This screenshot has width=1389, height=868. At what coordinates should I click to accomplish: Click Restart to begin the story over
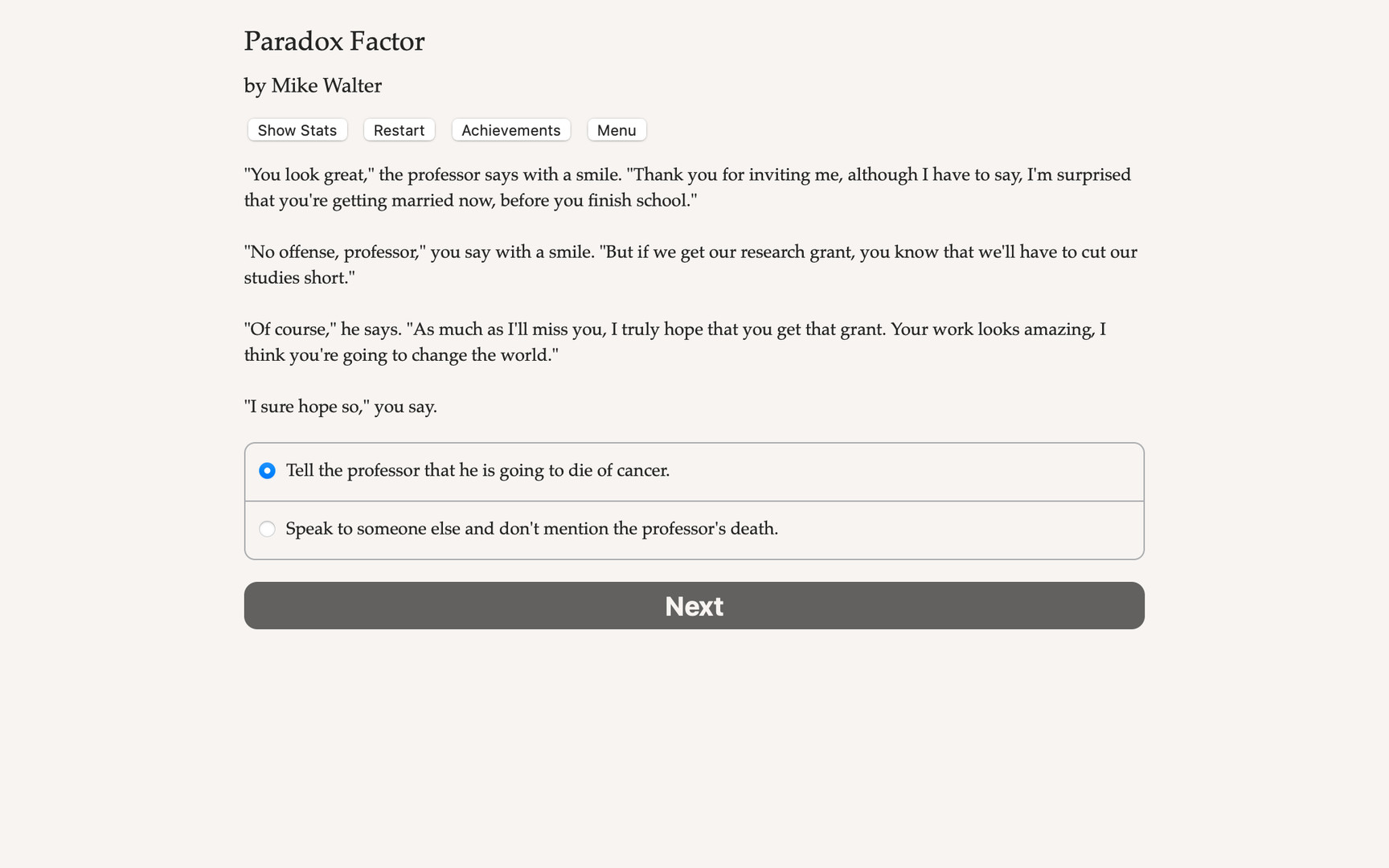click(399, 129)
